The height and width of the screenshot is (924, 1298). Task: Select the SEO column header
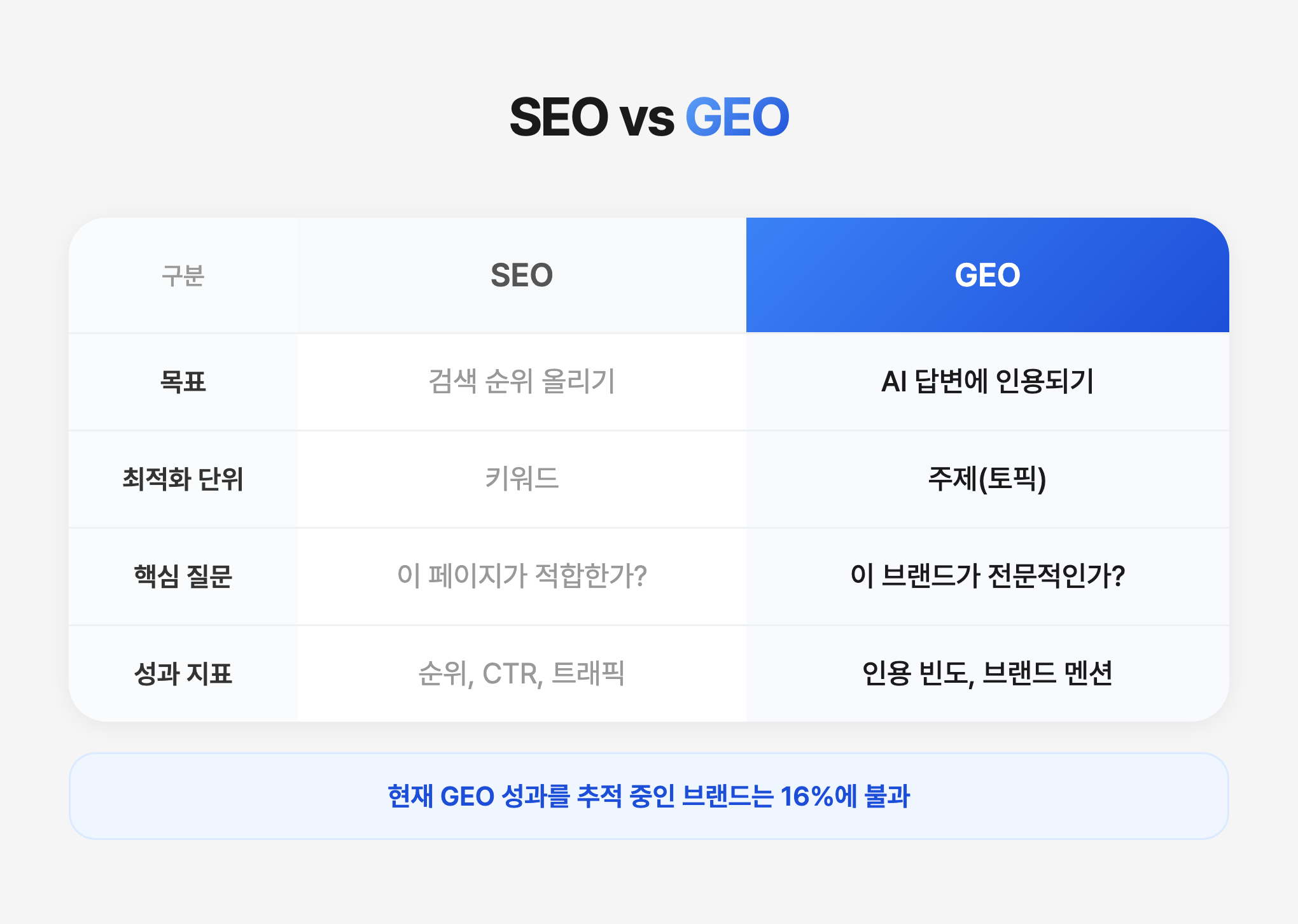pos(522,275)
